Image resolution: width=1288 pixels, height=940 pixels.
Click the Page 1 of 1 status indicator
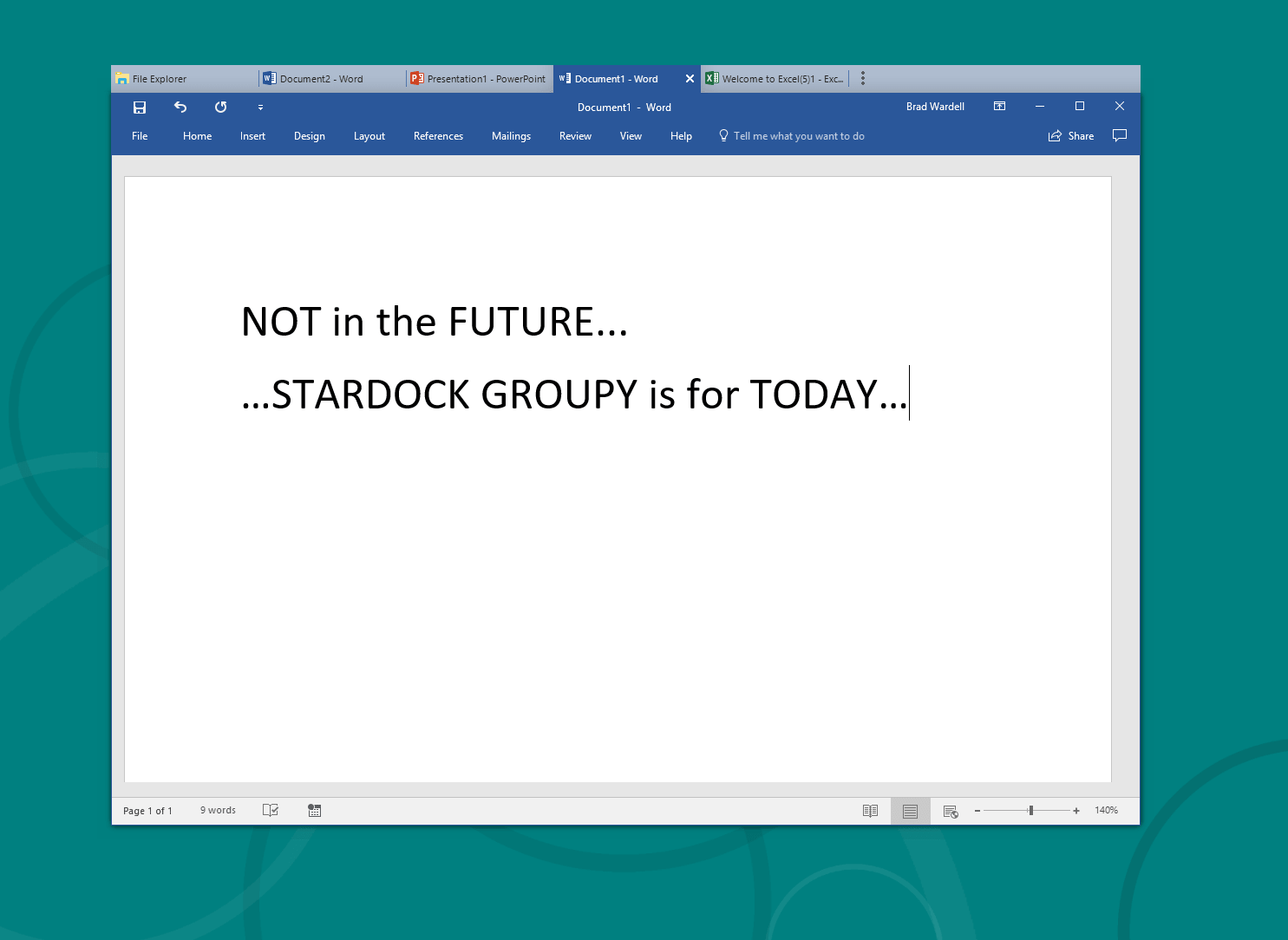pos(147,811)
